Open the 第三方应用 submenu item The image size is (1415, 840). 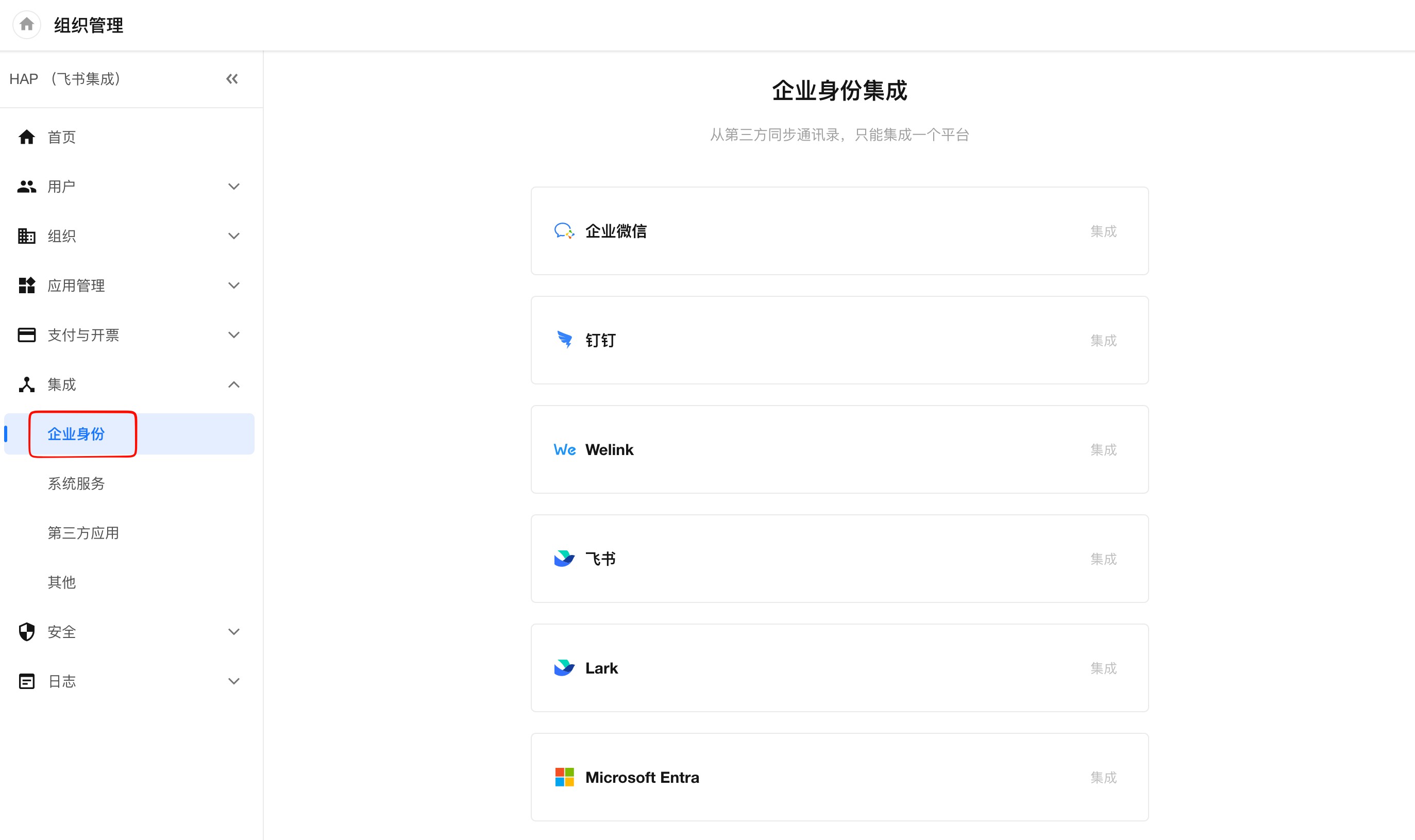tap(83, 533)
